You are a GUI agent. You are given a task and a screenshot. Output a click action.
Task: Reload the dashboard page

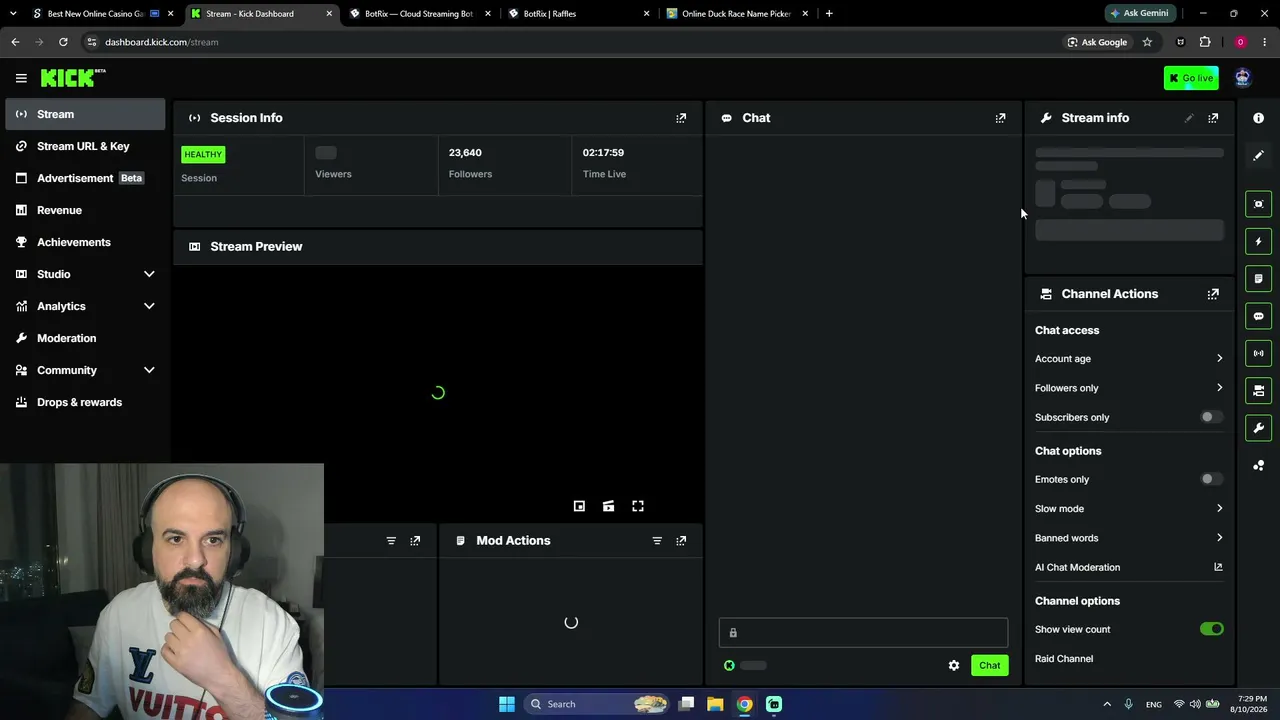point(63,42)
